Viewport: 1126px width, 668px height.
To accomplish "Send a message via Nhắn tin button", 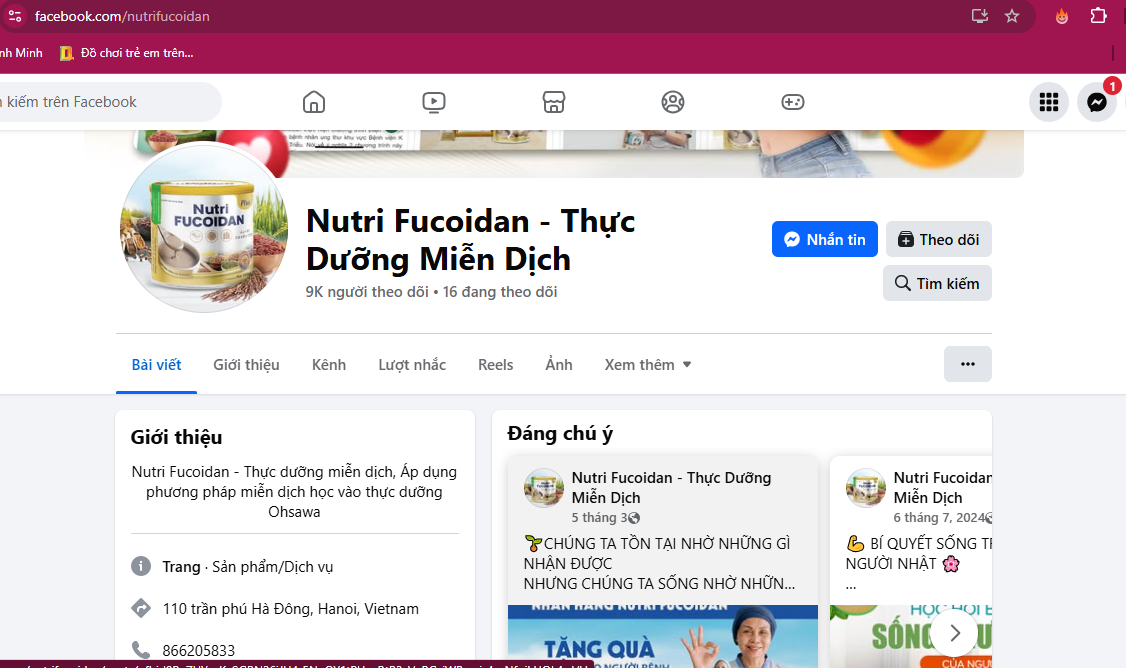I will pyautogui.click(x=824, y=239).
